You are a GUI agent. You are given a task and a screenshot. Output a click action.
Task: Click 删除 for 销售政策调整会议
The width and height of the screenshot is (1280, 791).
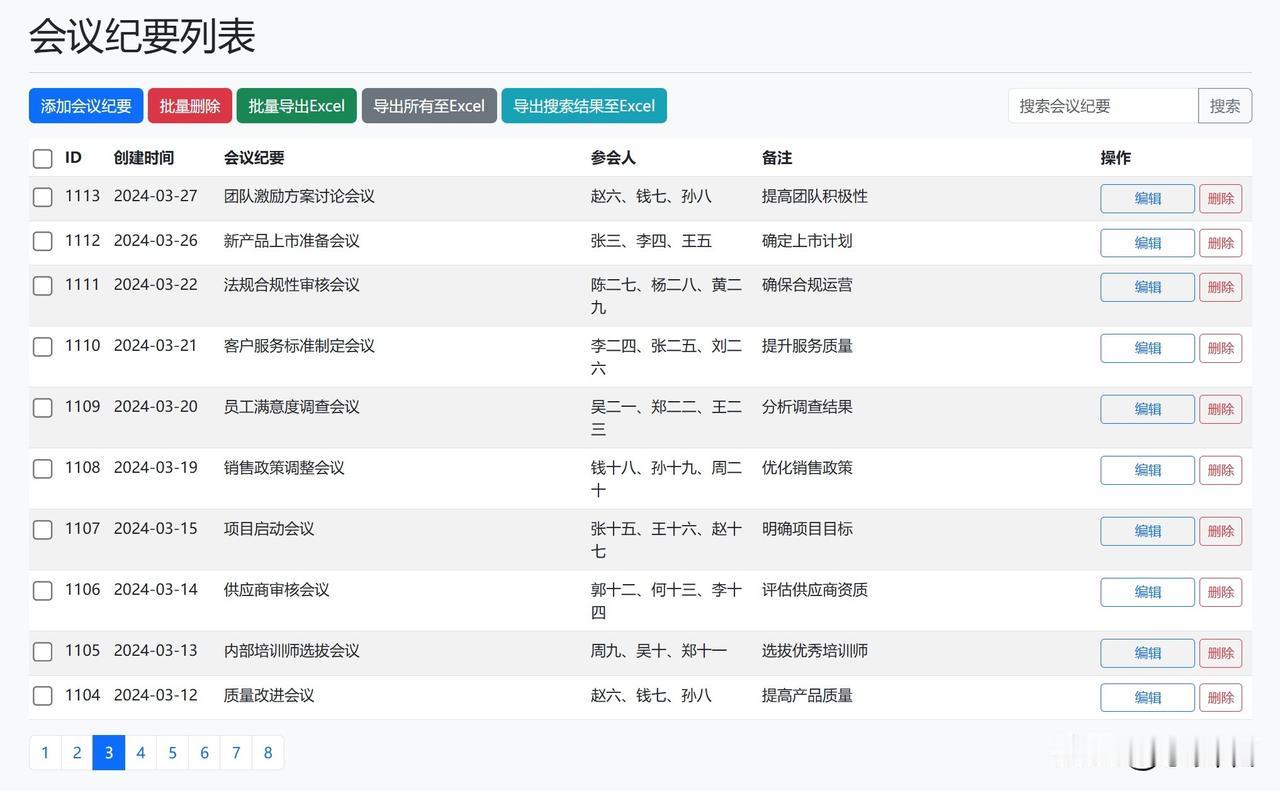[1221, 470]
